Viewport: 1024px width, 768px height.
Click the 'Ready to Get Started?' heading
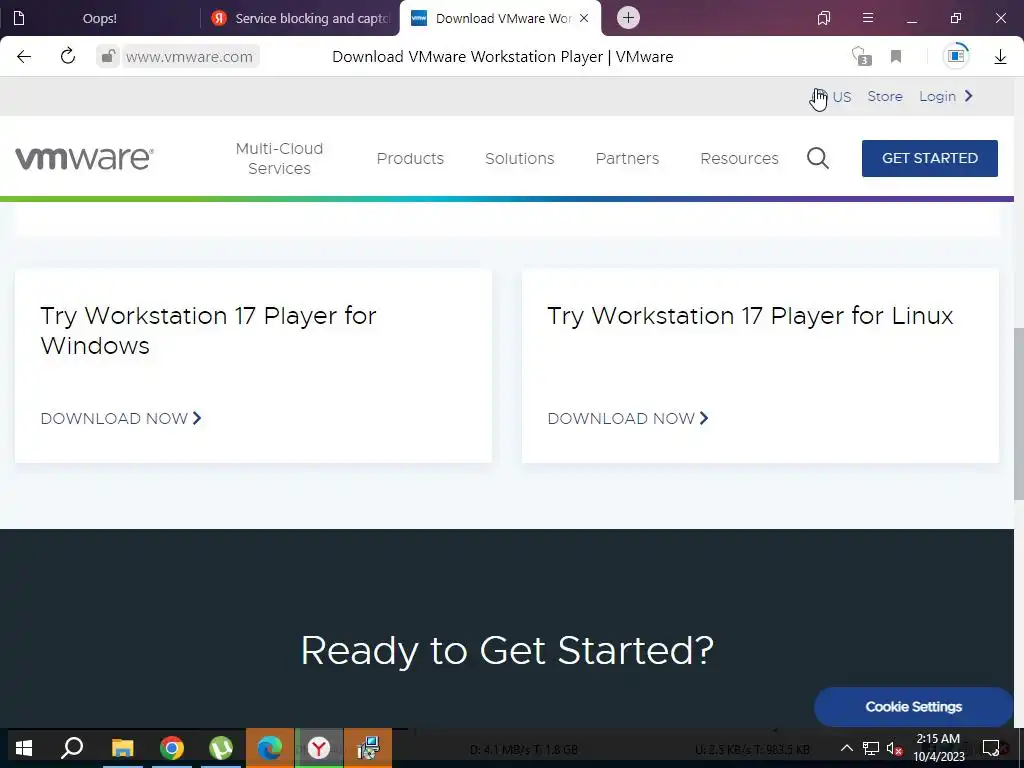point(507,650)
